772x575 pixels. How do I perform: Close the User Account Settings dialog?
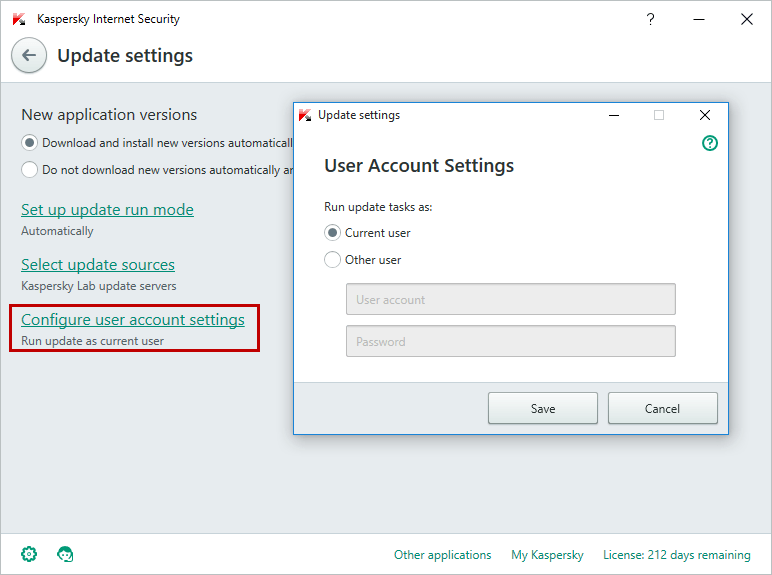(x=705, y=115)
